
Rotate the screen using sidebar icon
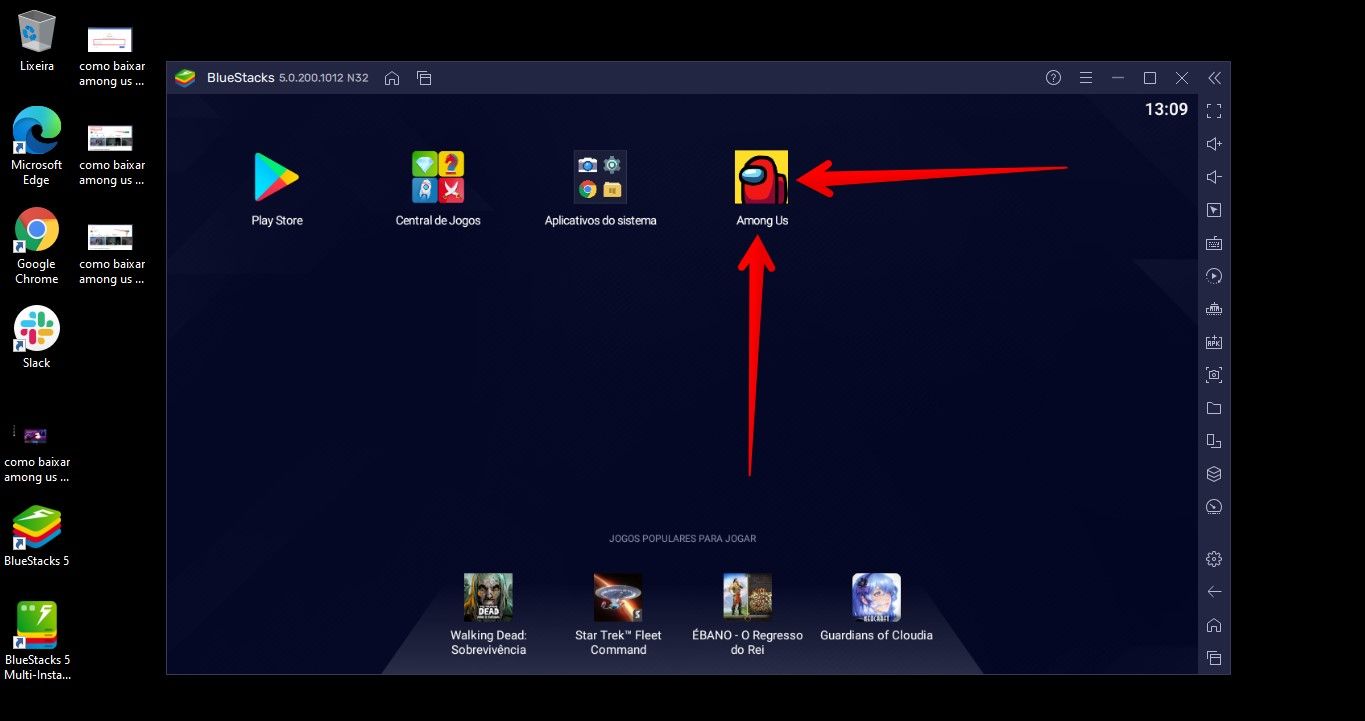(1214, 441)
